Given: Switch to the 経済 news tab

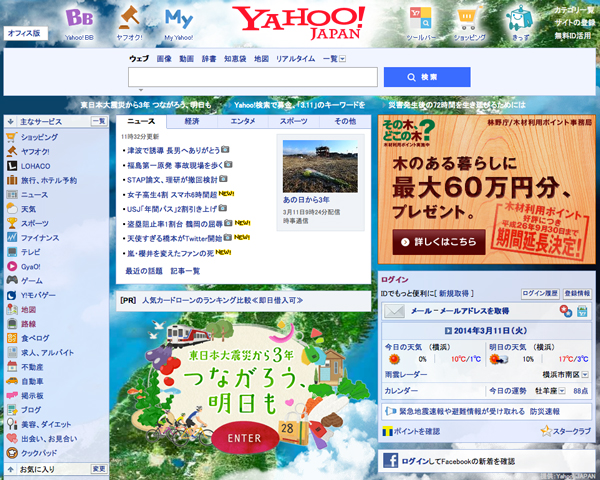Looking at the screenshot, I should pos(192,121).
